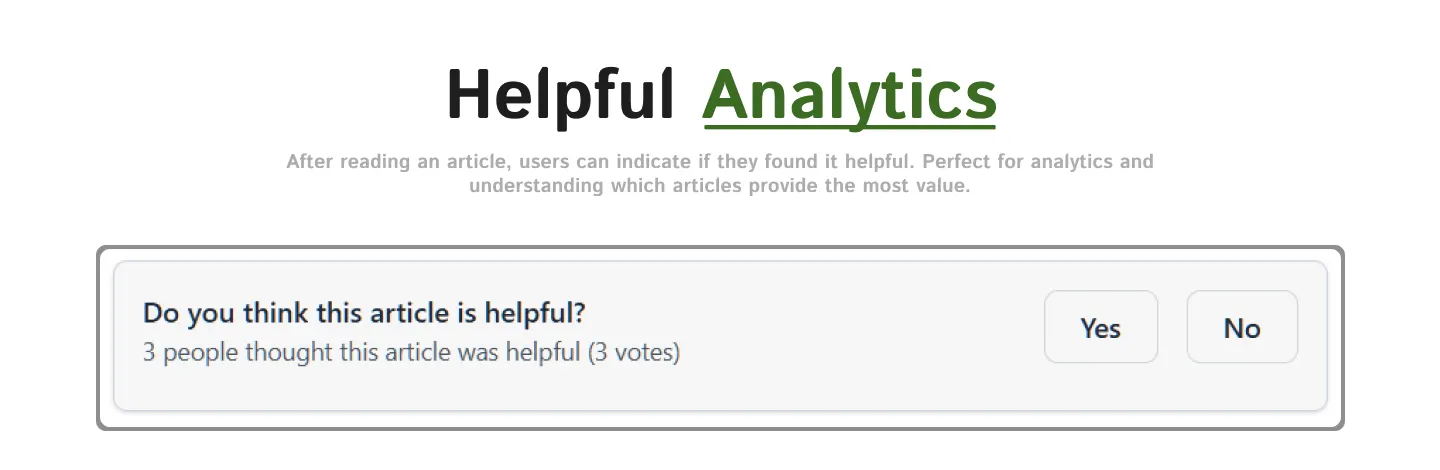Click the "Do you think this article is helpful?" question
This screenshot has height=470, width=1440.
point(364,313)
